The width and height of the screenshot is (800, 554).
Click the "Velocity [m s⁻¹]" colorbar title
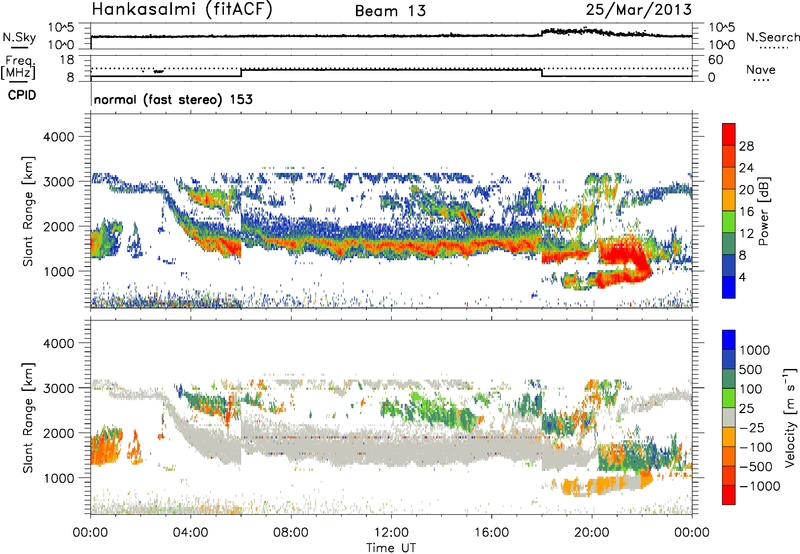[x=790, y=417]
